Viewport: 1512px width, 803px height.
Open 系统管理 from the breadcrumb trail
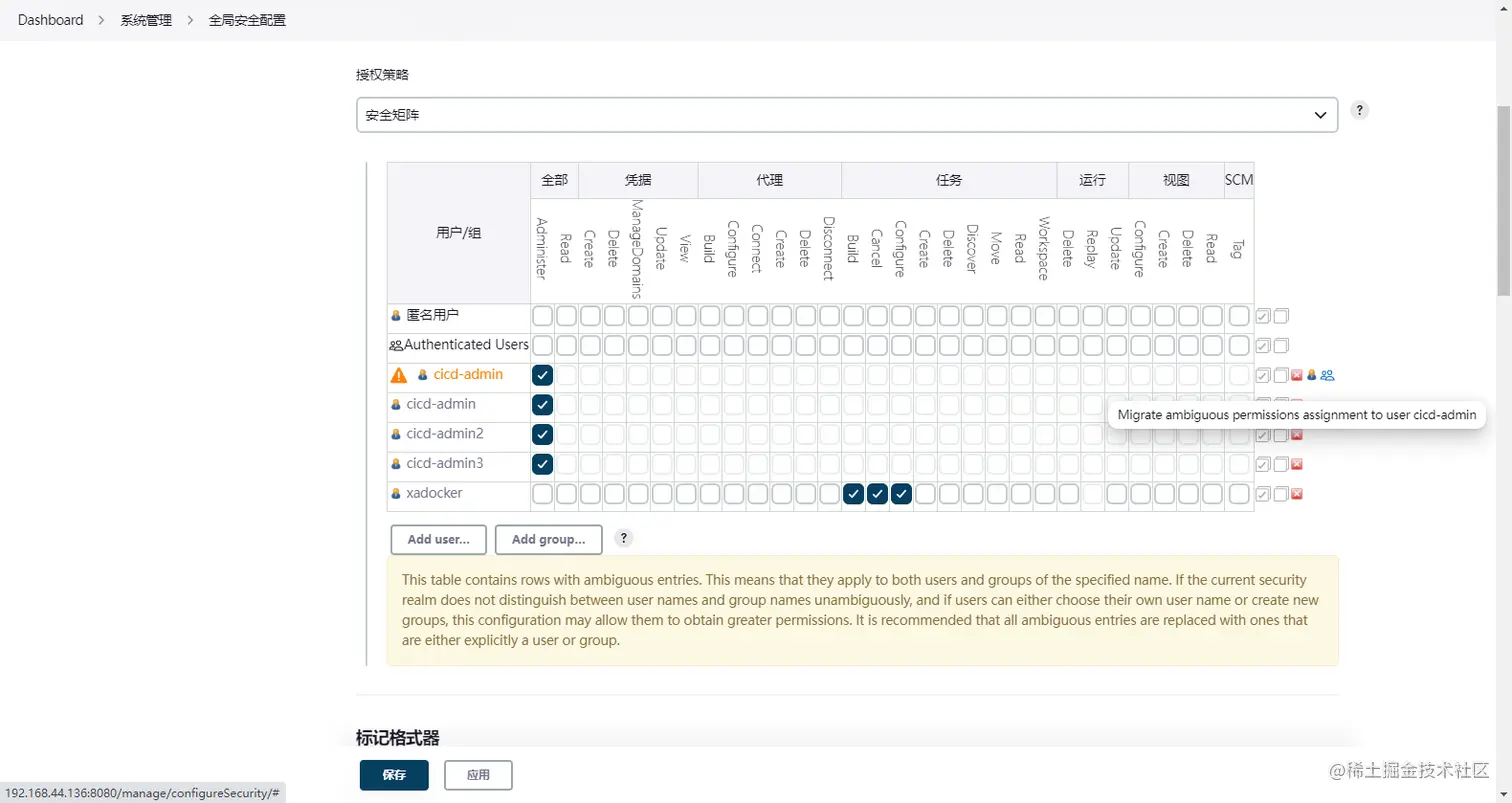[145, 19]
